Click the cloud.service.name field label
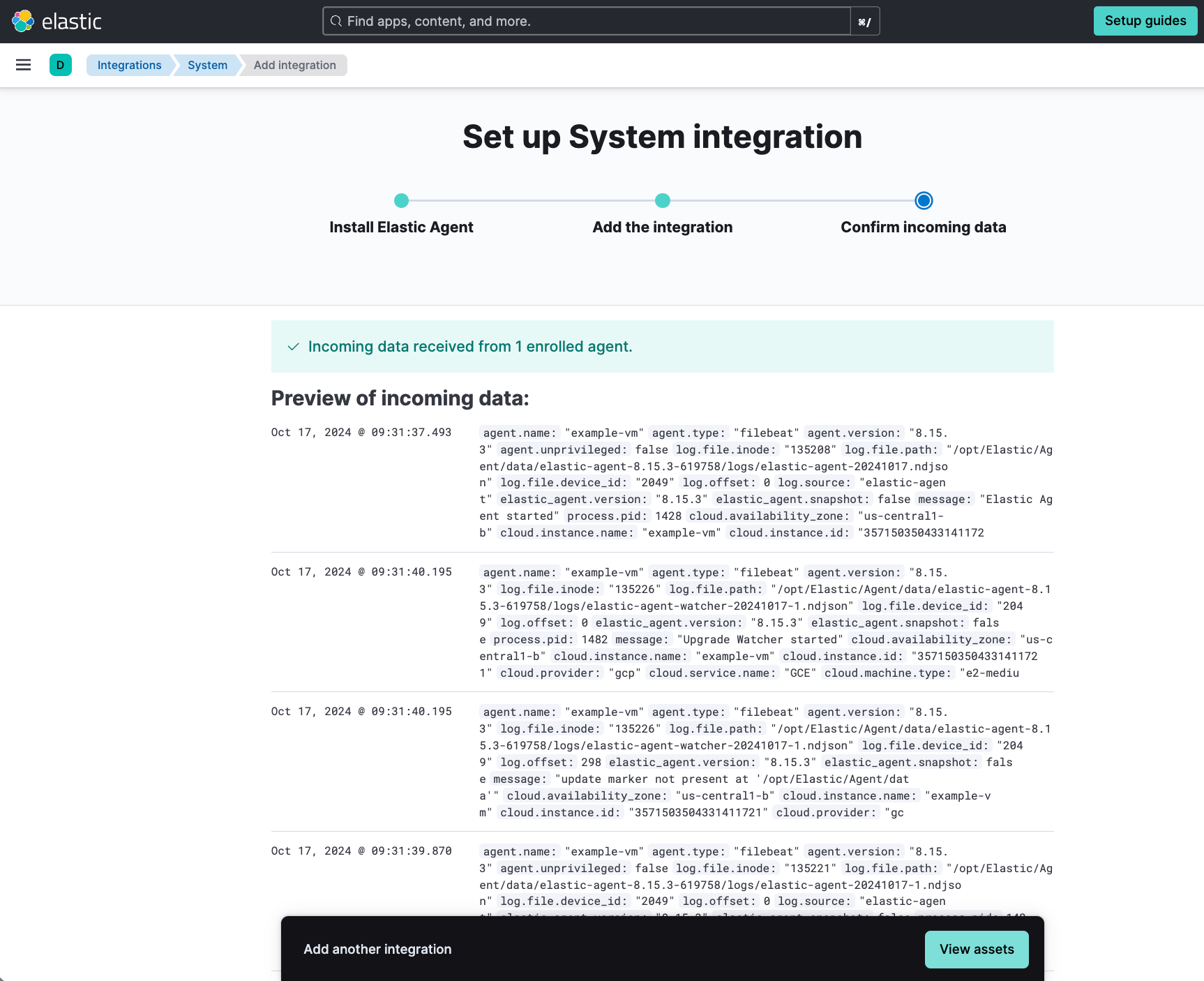 (712, 673)
